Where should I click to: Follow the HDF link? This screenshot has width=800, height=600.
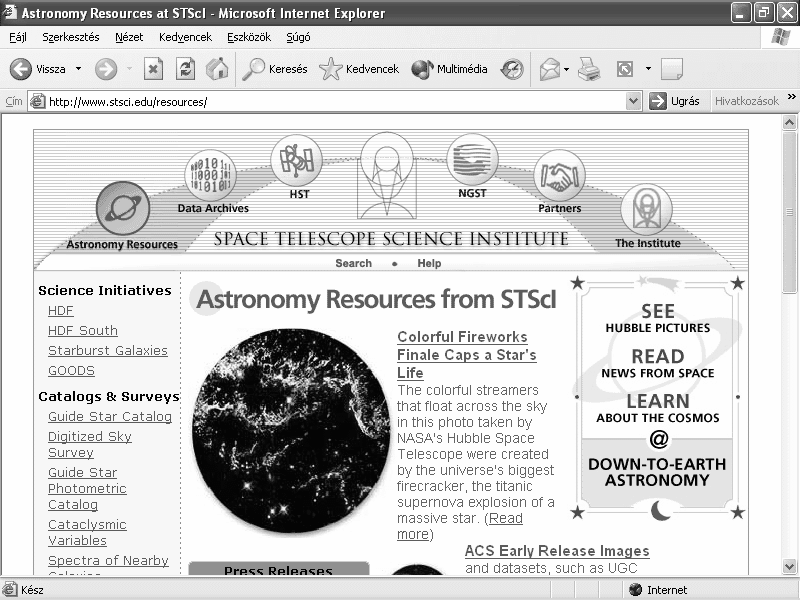tap(61, 311)
